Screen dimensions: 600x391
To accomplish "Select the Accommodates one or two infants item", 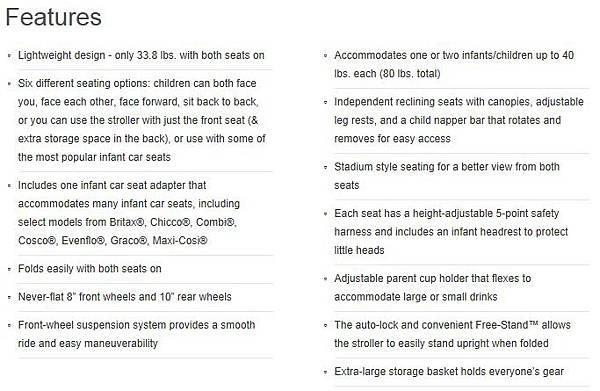I will tap(454, 64).
